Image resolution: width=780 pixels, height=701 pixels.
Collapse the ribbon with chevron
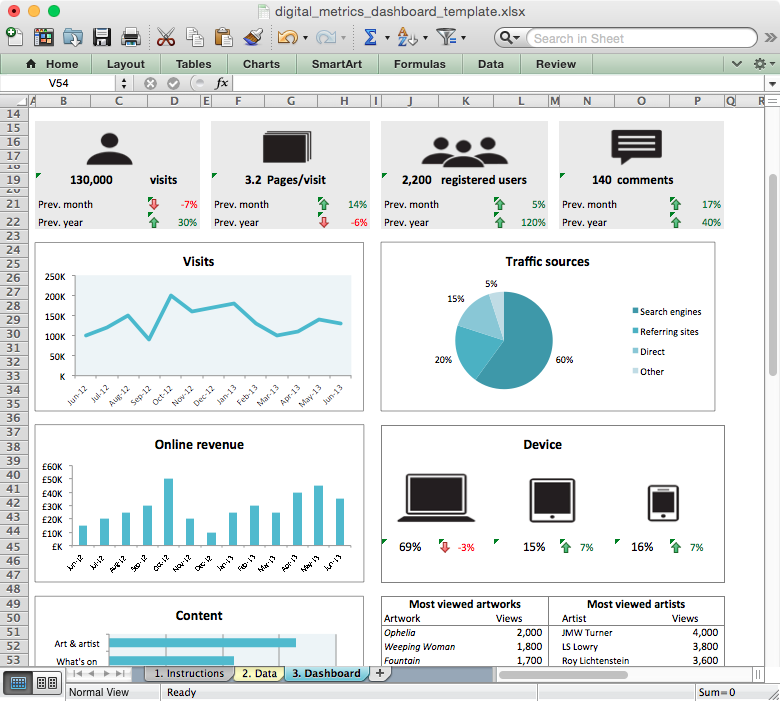[737, 64]
